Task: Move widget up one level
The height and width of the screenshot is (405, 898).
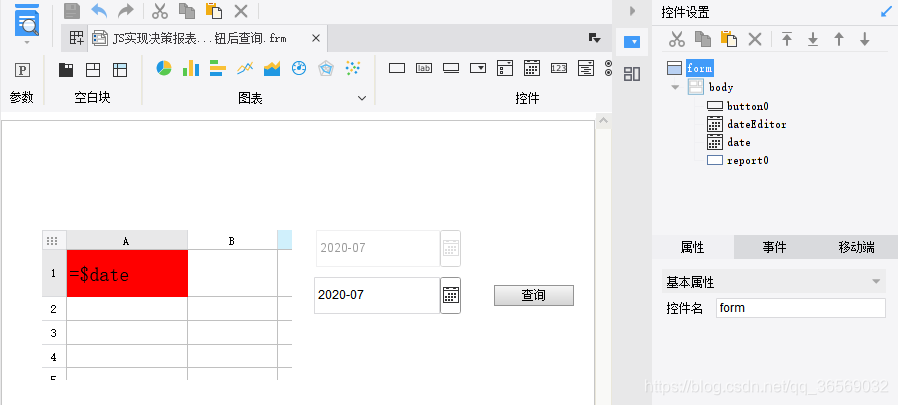Action: 839,39
